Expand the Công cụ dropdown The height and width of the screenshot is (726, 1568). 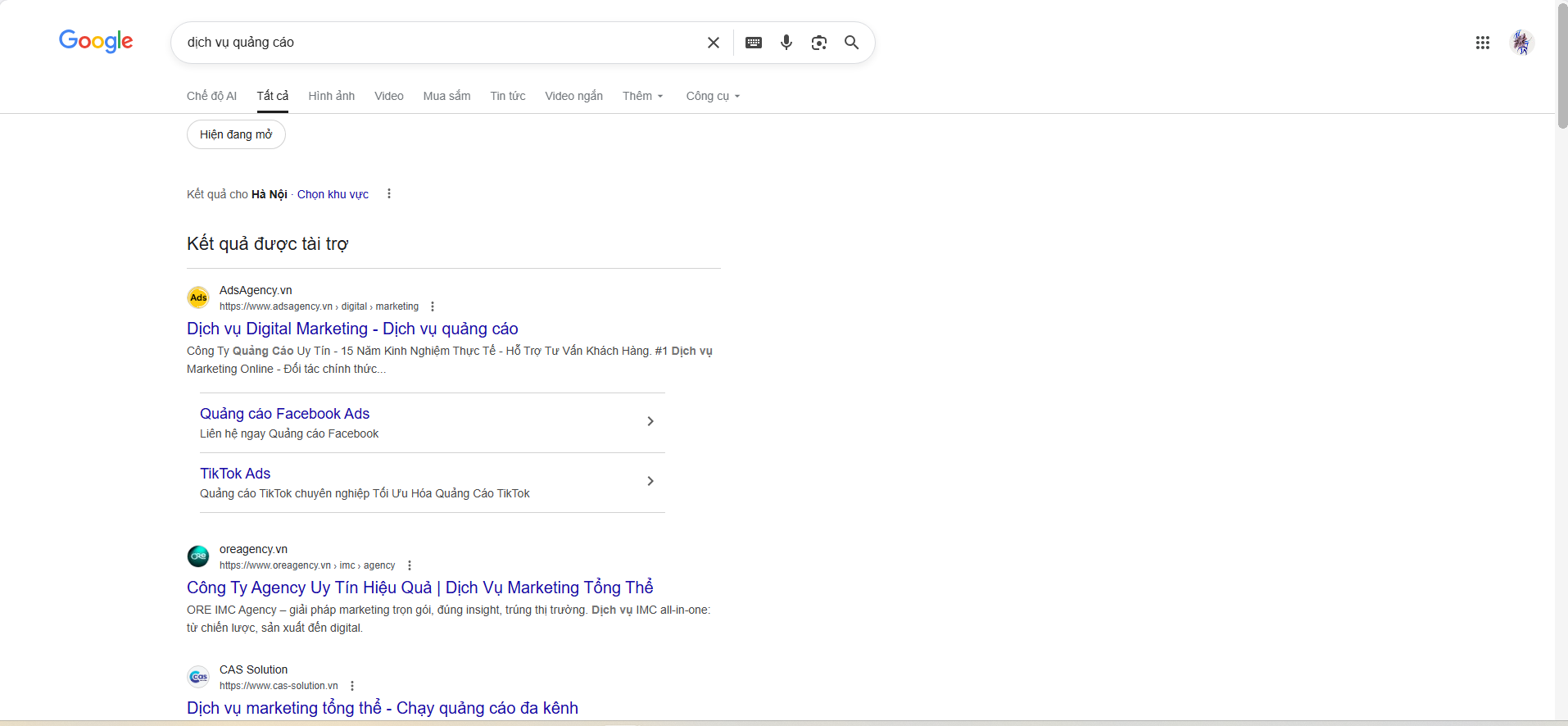pos(713,96)
